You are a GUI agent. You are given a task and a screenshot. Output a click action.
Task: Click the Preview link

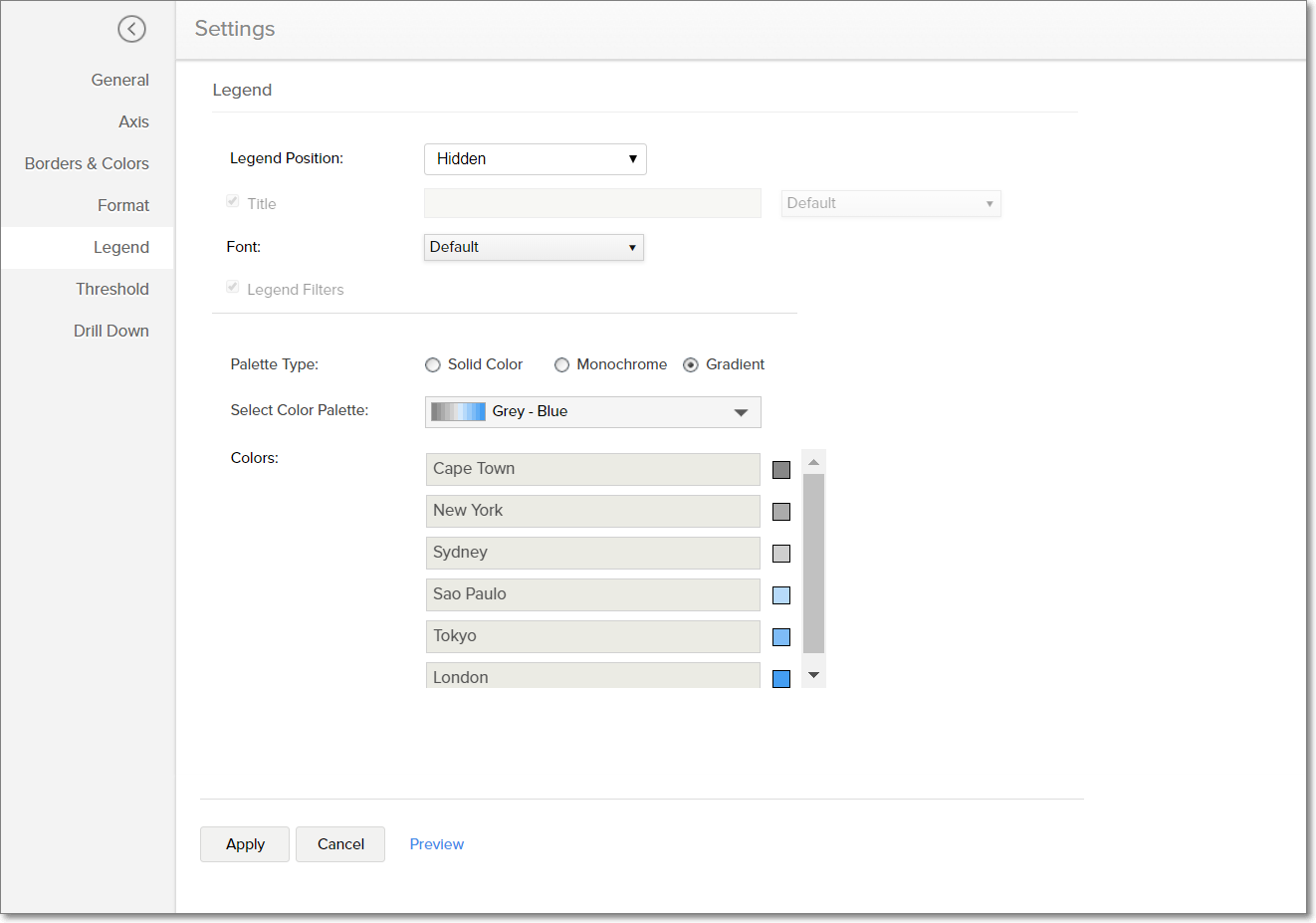coord(436,844)
